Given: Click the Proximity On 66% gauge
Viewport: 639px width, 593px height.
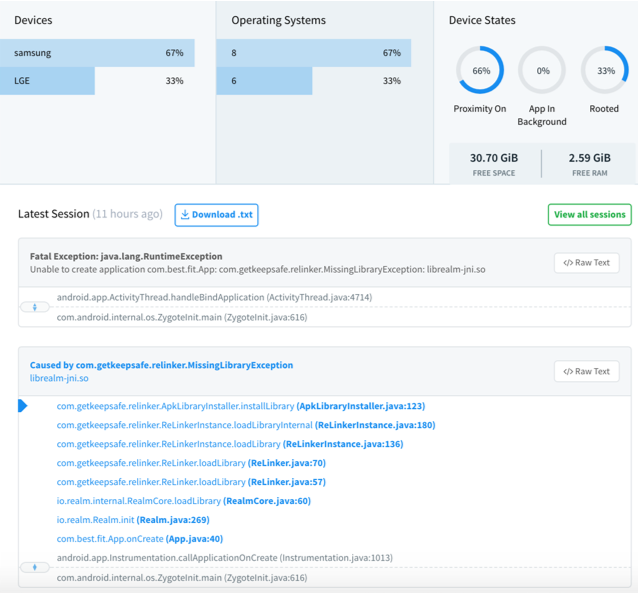Looking at the screenshot, I should click(x=480, y=70).
